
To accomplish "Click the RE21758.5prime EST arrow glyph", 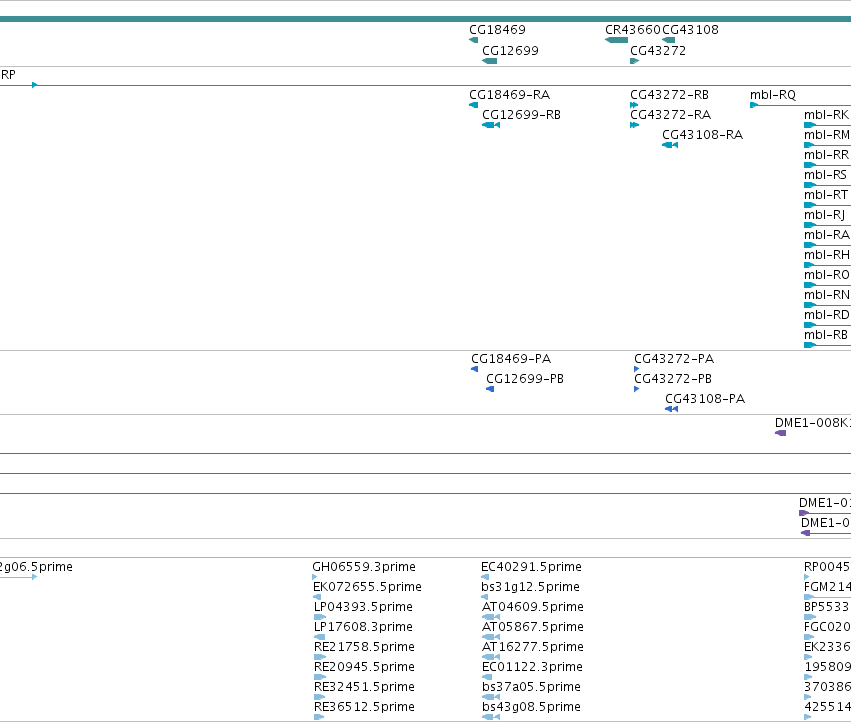I will [x=320, y=657].
